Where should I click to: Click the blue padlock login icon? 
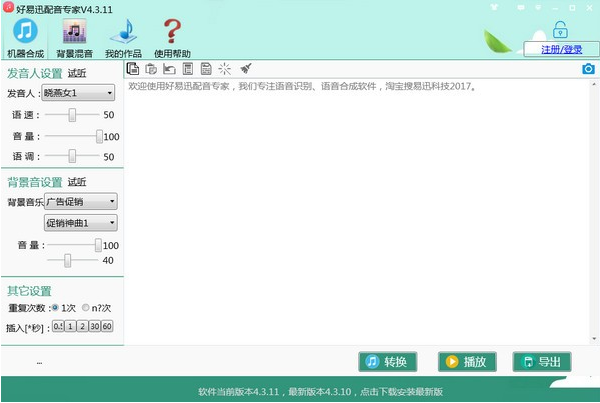pyautogui.click(x=560, y=30)
